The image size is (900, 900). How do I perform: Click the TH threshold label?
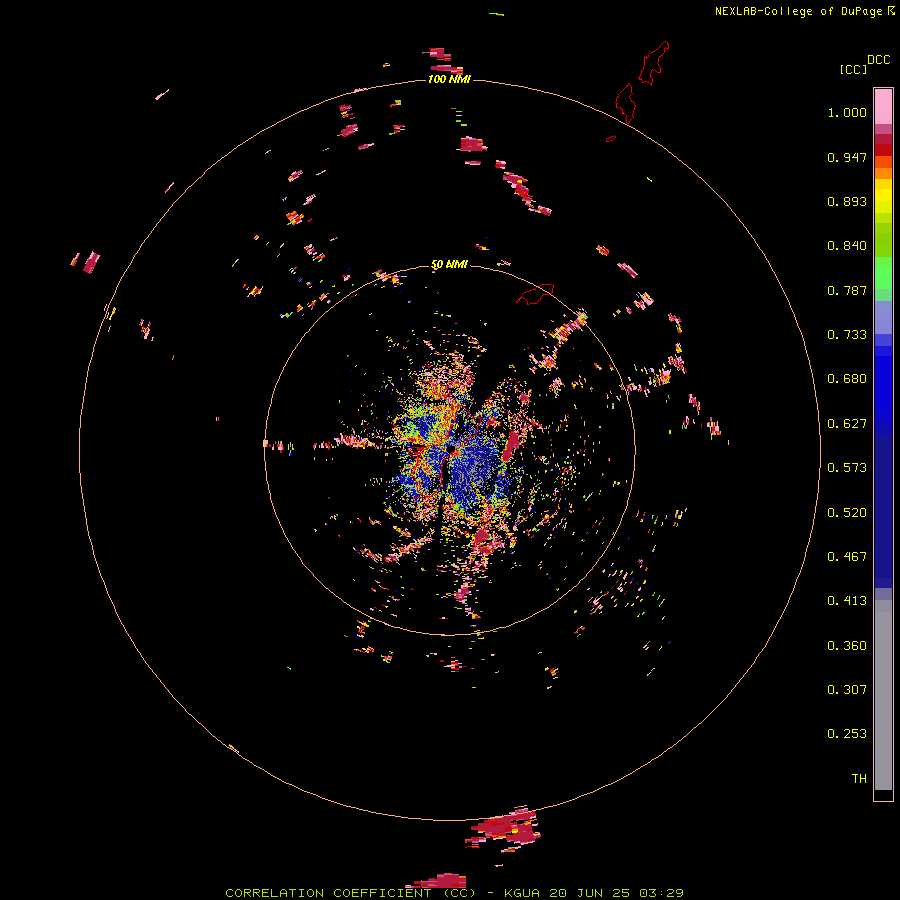tap(859, 779)
